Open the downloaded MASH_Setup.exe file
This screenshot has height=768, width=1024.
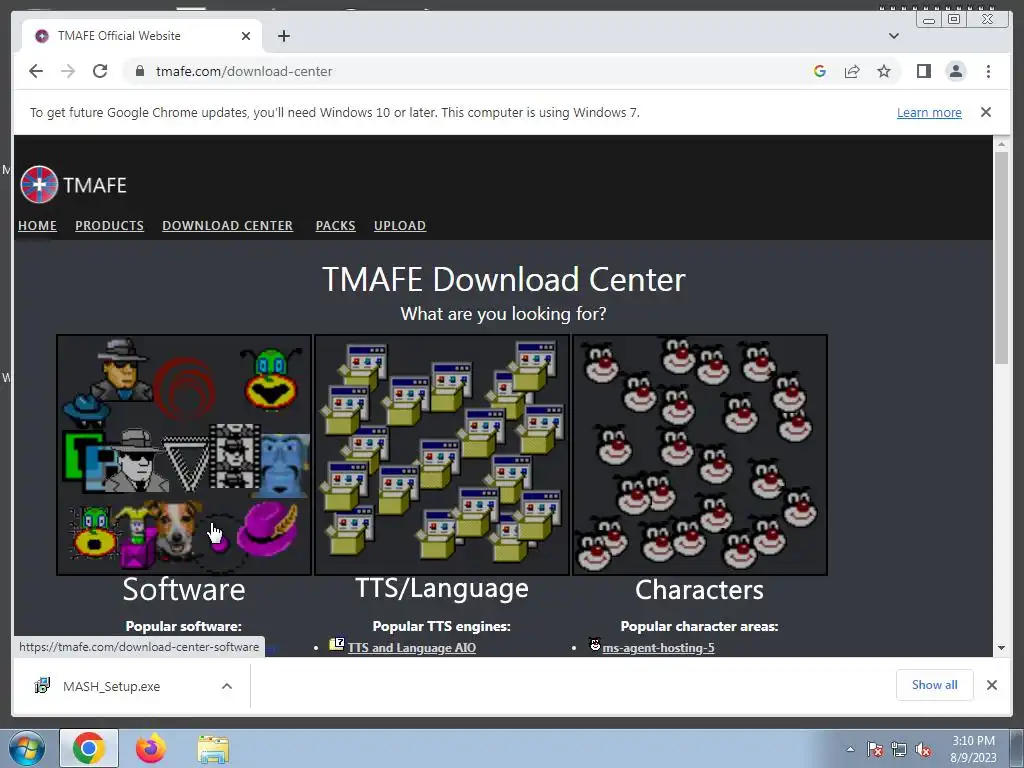111,686
